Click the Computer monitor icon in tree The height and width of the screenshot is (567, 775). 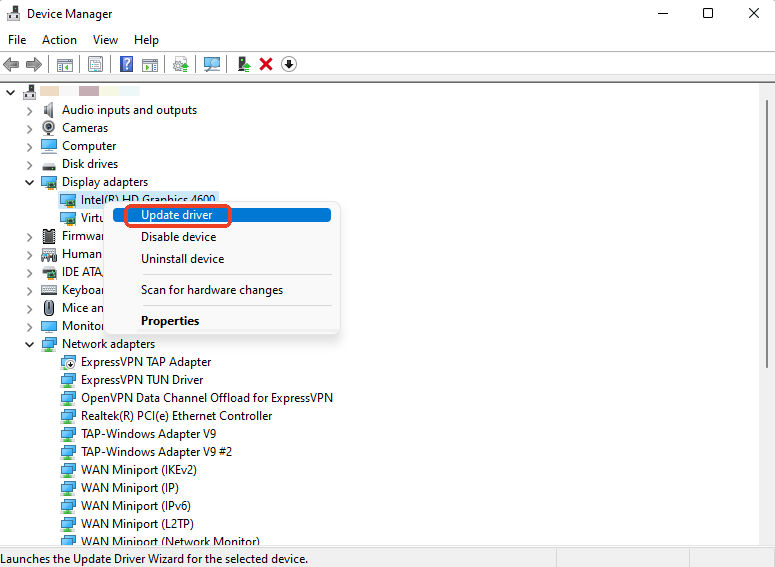click(49, 146)
